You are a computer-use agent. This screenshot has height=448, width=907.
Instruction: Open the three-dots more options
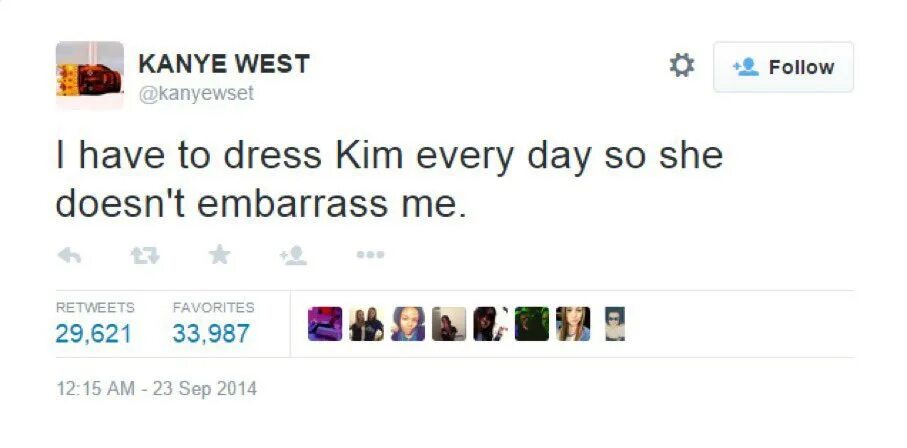pyautogui.click(x=370, y=254)
